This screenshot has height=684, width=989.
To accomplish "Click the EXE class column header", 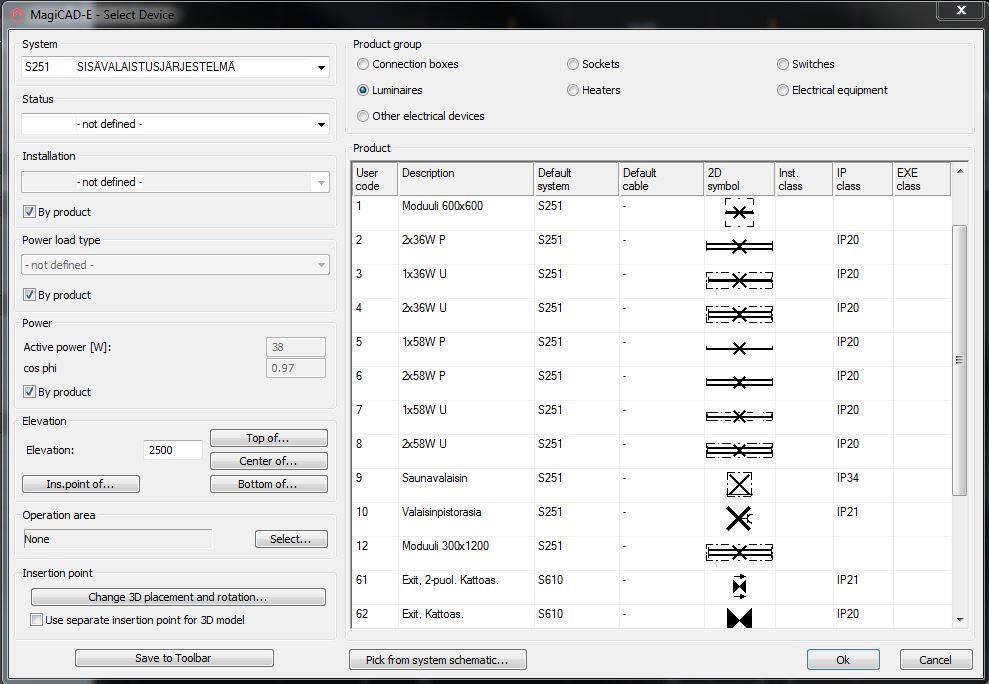I will pos(922,179).
